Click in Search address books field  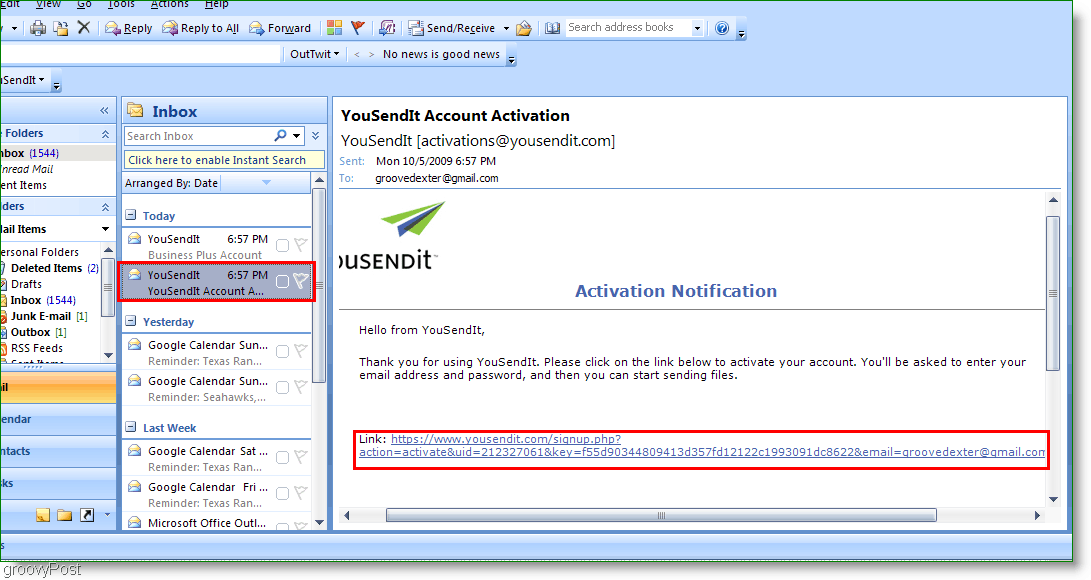click(628, 28)
